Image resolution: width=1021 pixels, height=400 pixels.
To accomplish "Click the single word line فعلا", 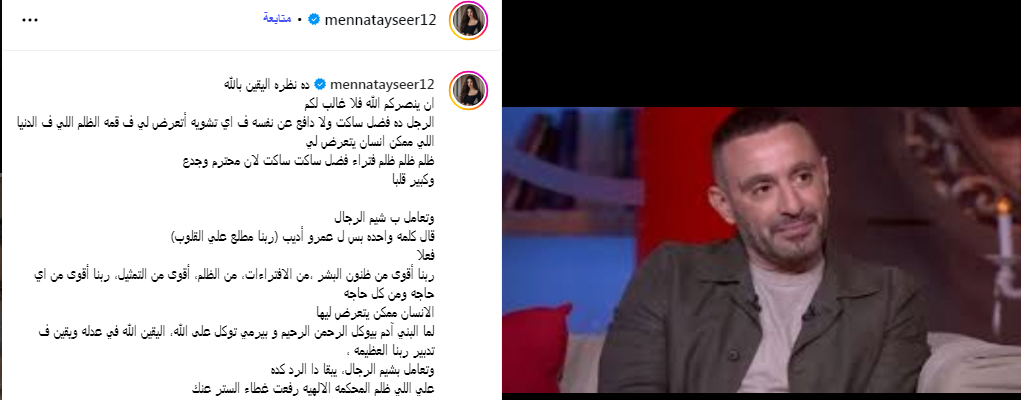I will (424, 255).
